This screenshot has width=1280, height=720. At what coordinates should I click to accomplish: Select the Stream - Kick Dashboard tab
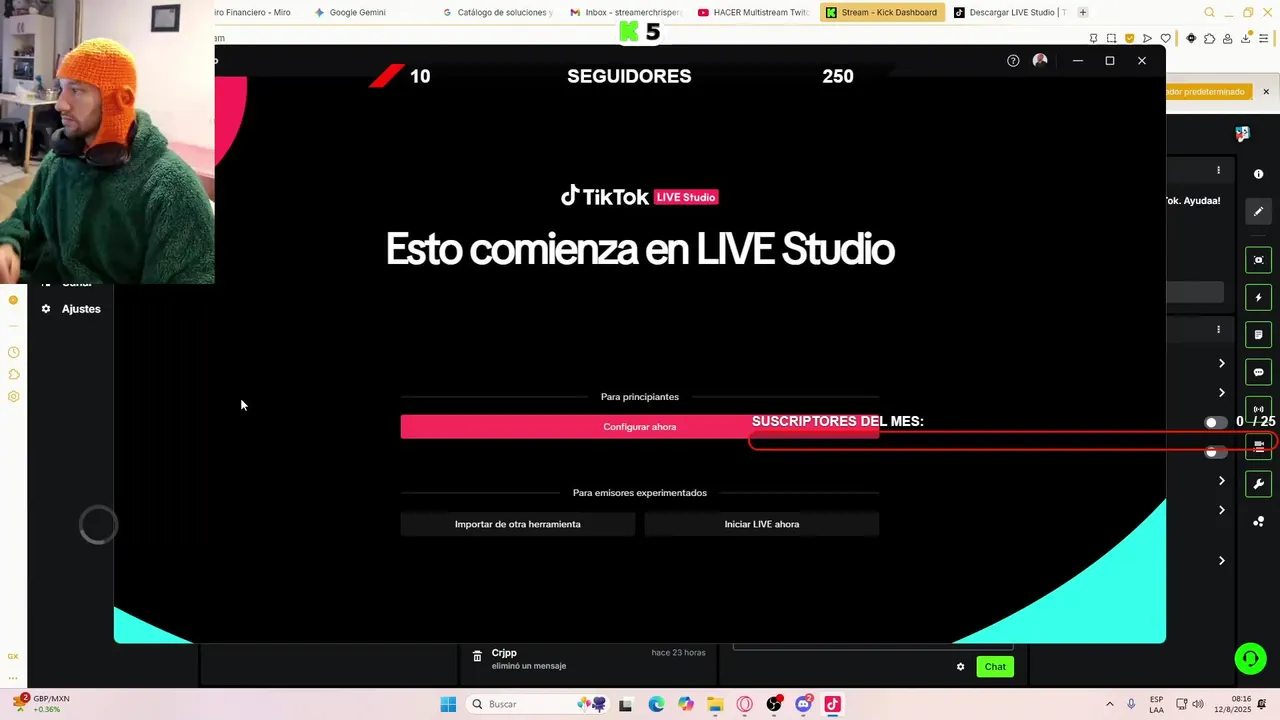coord(882,12)
